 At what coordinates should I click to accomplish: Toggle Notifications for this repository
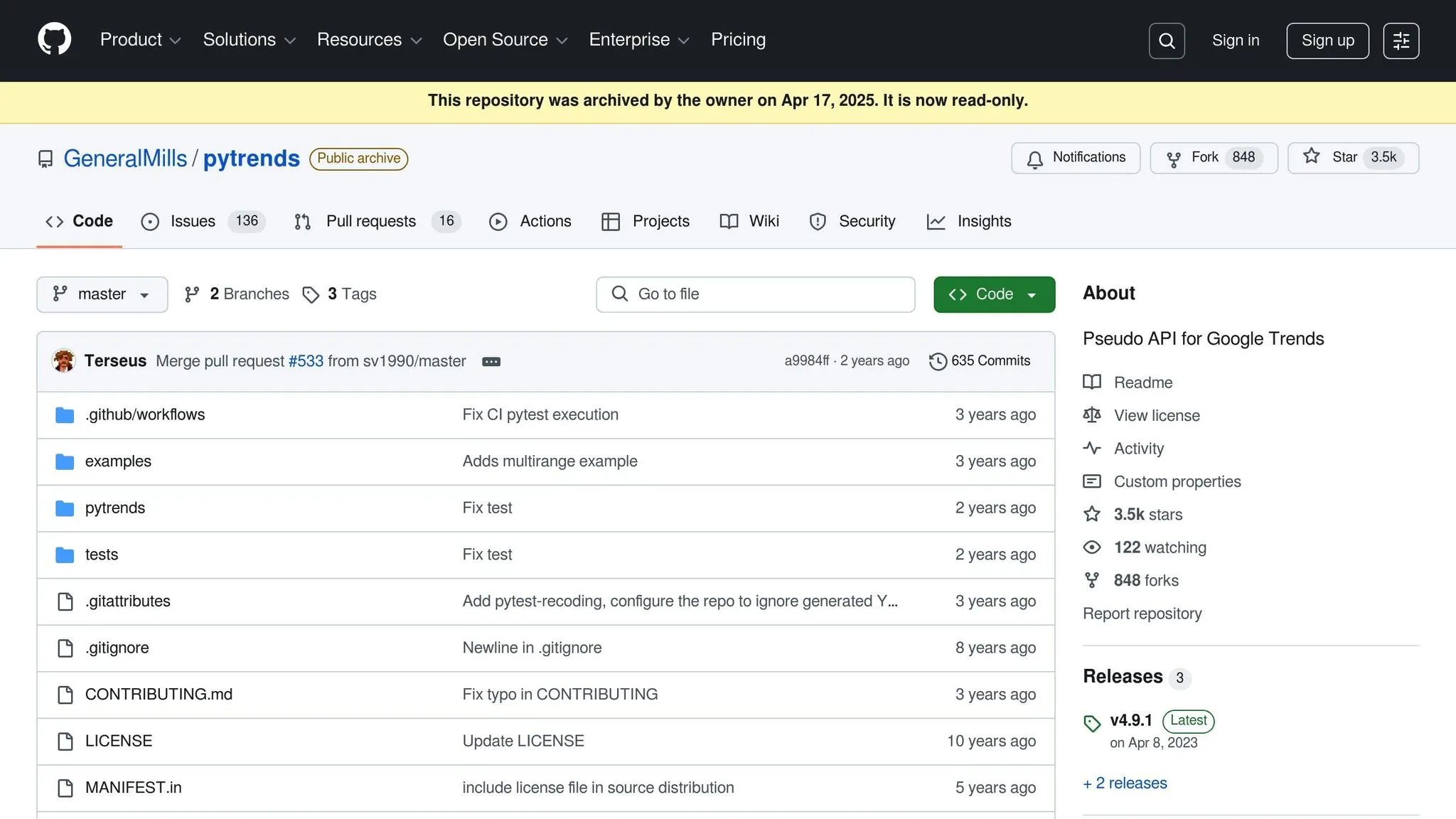point(1076,158)
